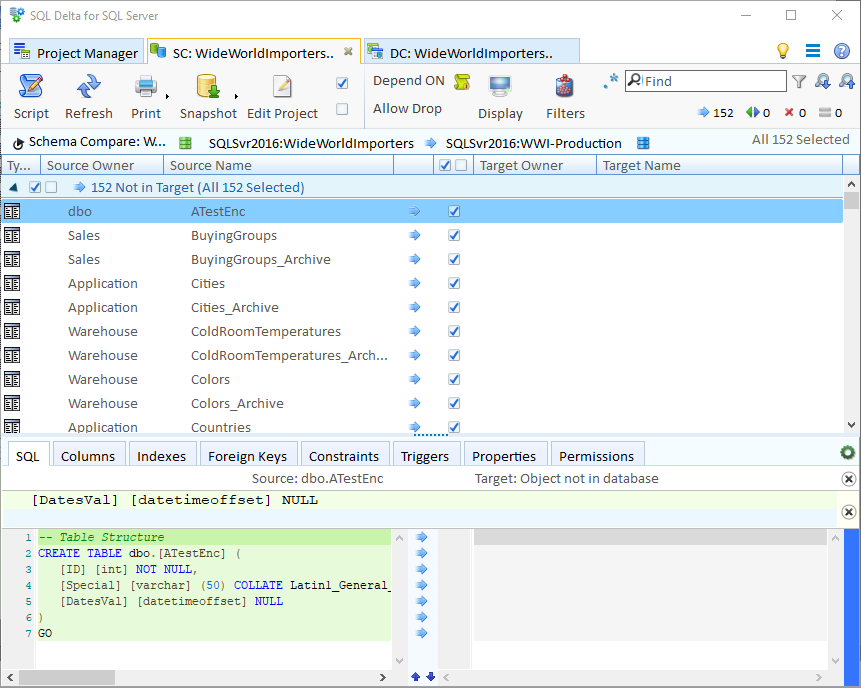The image size is (861, 688).
Task: Sort by Target Owner column header
Action: [x=535, y=165]
